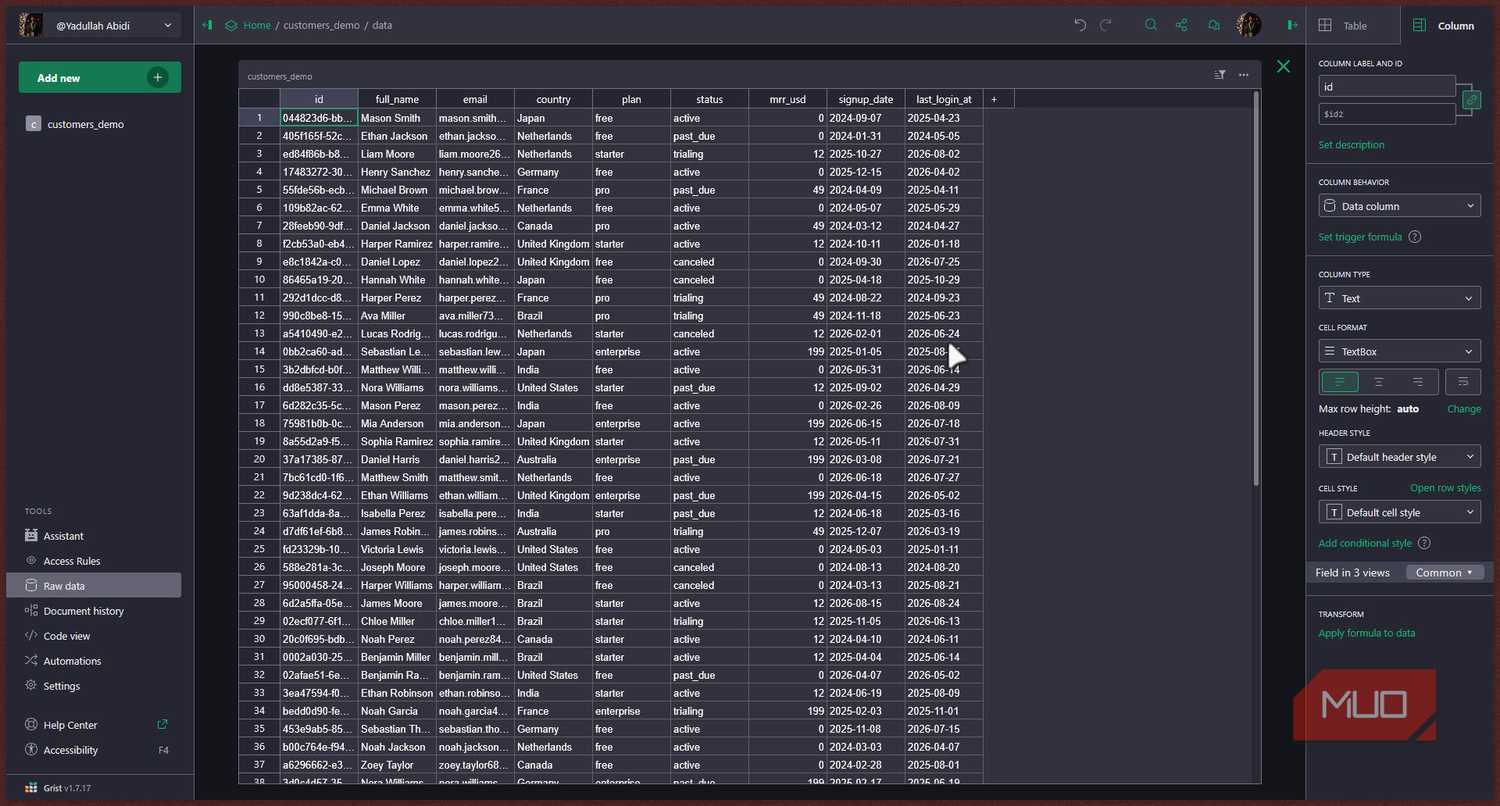Toggle text wrapping button
This screenshot has width=1500, height=806.
point(1464,382)
